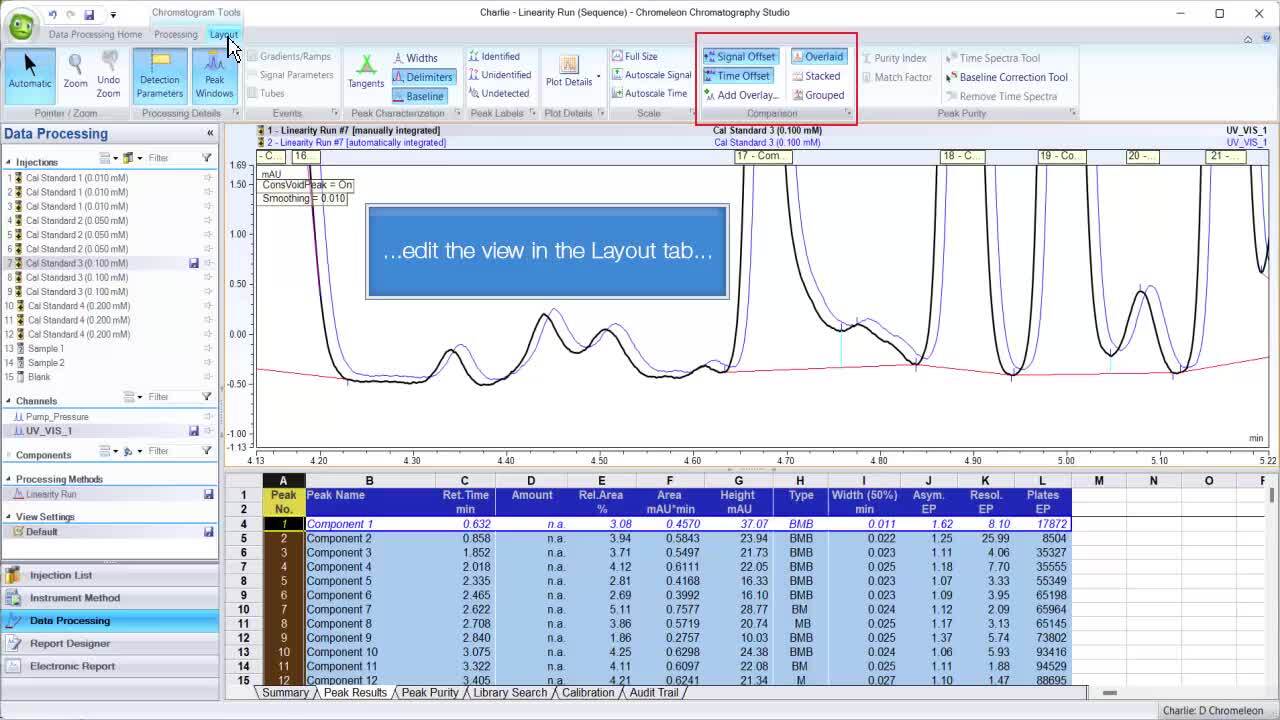
Task: Toggle Time Offset comparison
Action: [737, 76]
